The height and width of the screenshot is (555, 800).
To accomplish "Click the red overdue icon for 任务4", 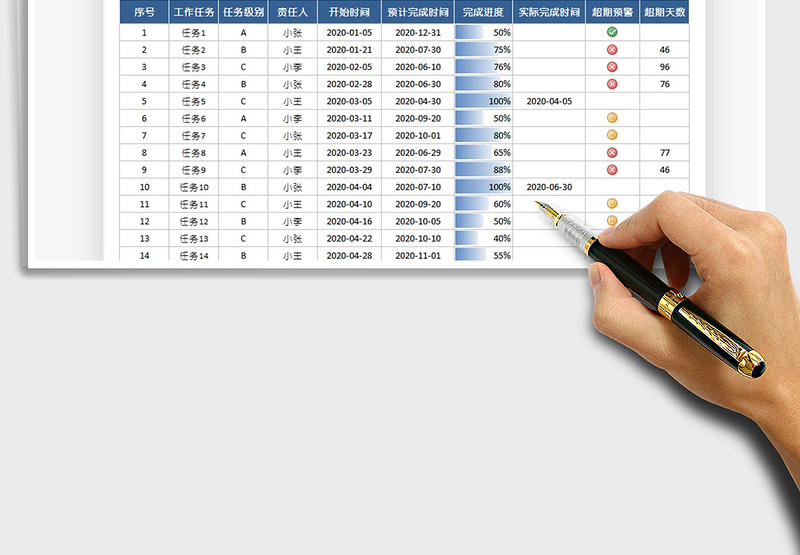I will point(612,84).
